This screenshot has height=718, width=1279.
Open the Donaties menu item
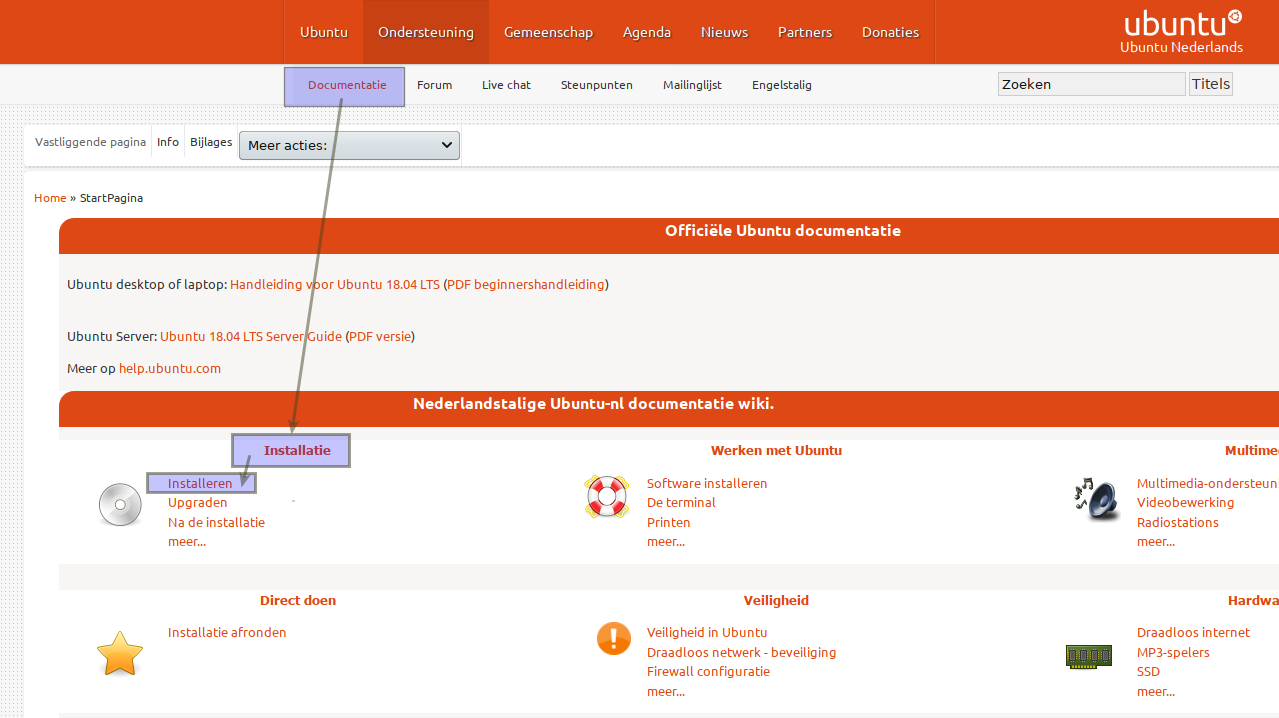[x=890, y=32]
